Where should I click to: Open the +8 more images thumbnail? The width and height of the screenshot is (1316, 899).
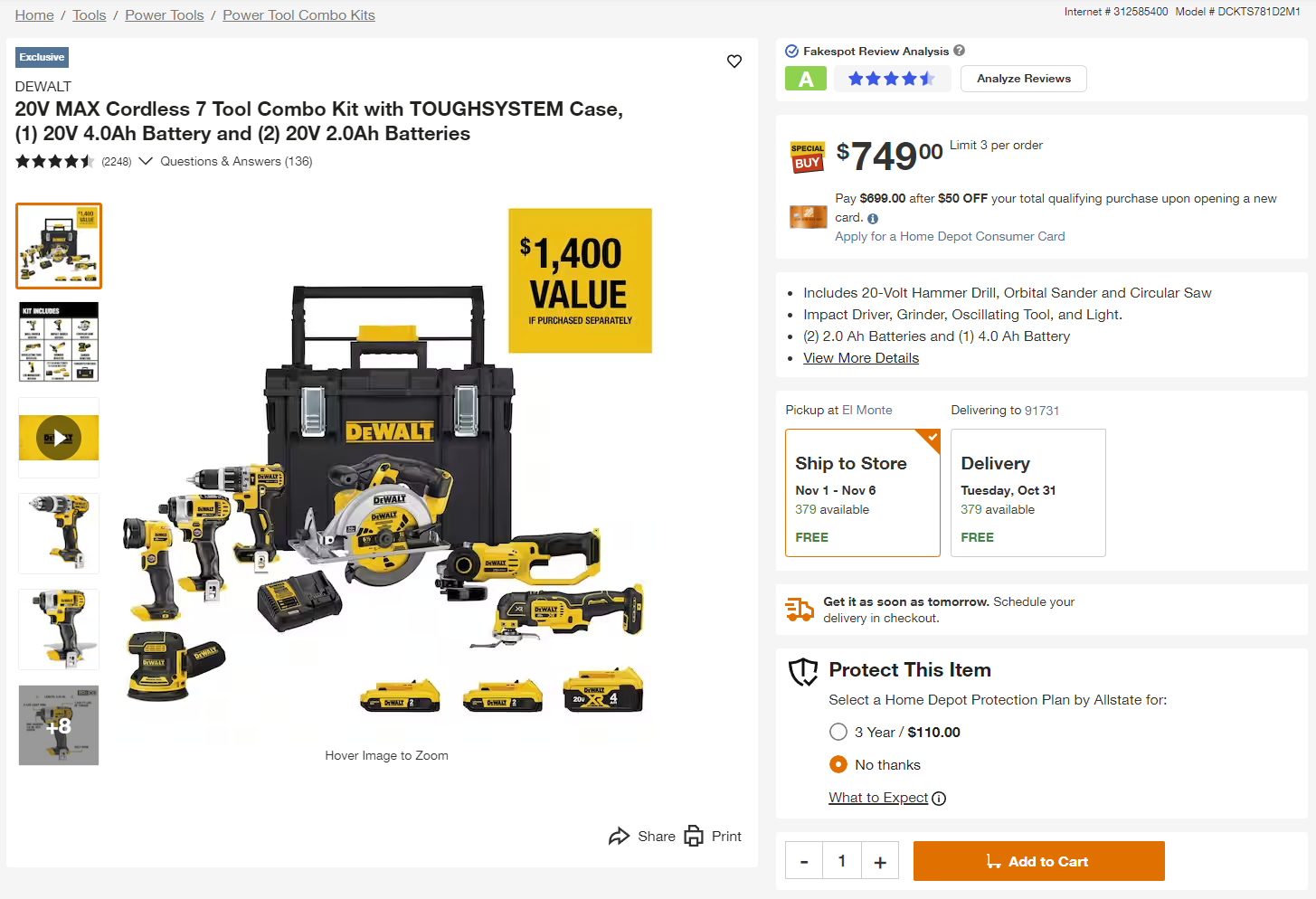(59, 725)
